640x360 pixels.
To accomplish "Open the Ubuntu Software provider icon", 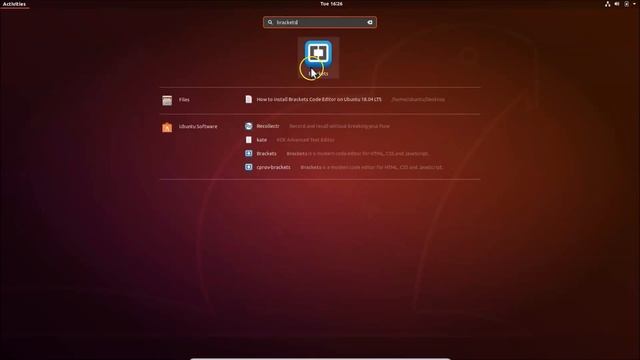I will [167, 127].
